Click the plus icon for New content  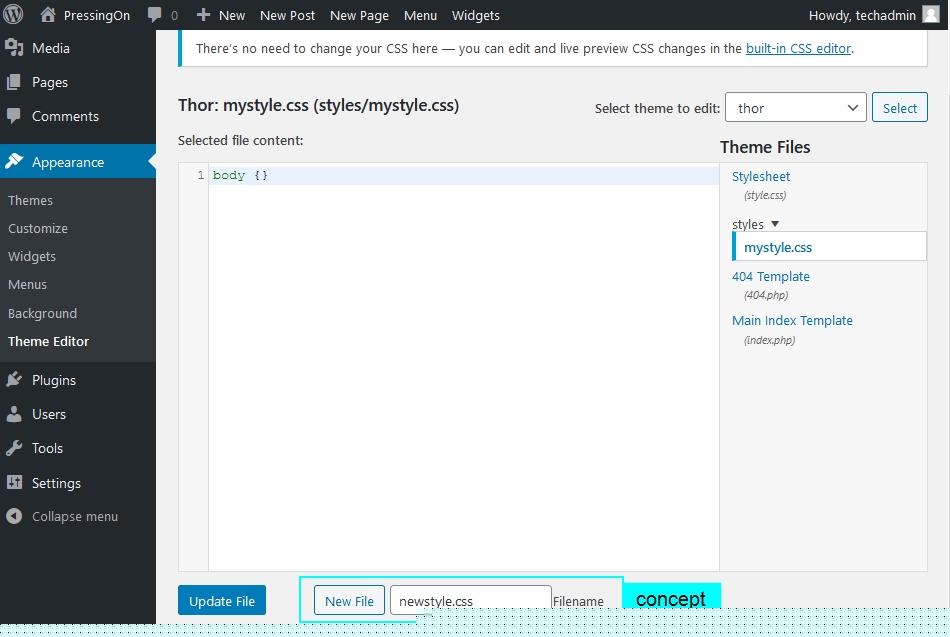coord(203,15)
